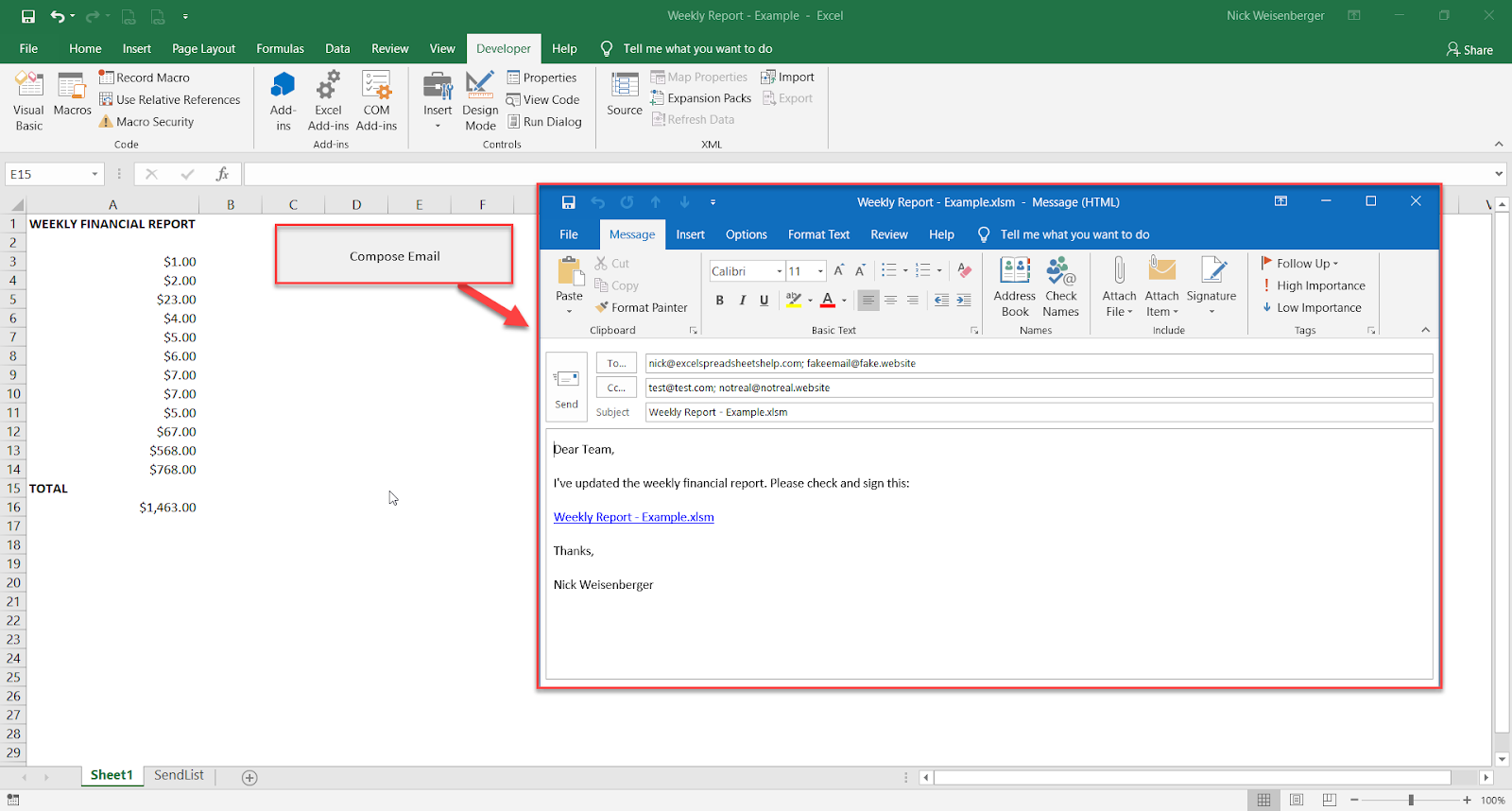Open the Weekly Report - Example.xlsm link
Image resolution: width=1512 pixels, height=811 pixels.
pyautogui.click(x=633, y=517)
